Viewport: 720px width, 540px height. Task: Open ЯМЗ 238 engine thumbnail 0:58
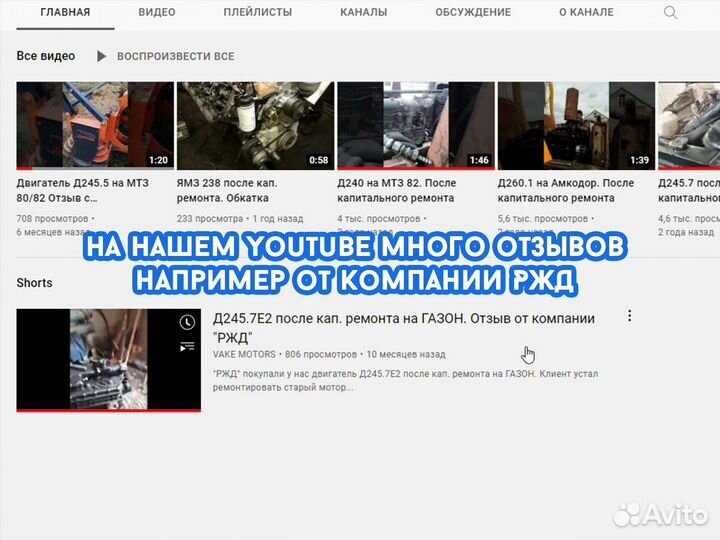click(x=255, y=126)
